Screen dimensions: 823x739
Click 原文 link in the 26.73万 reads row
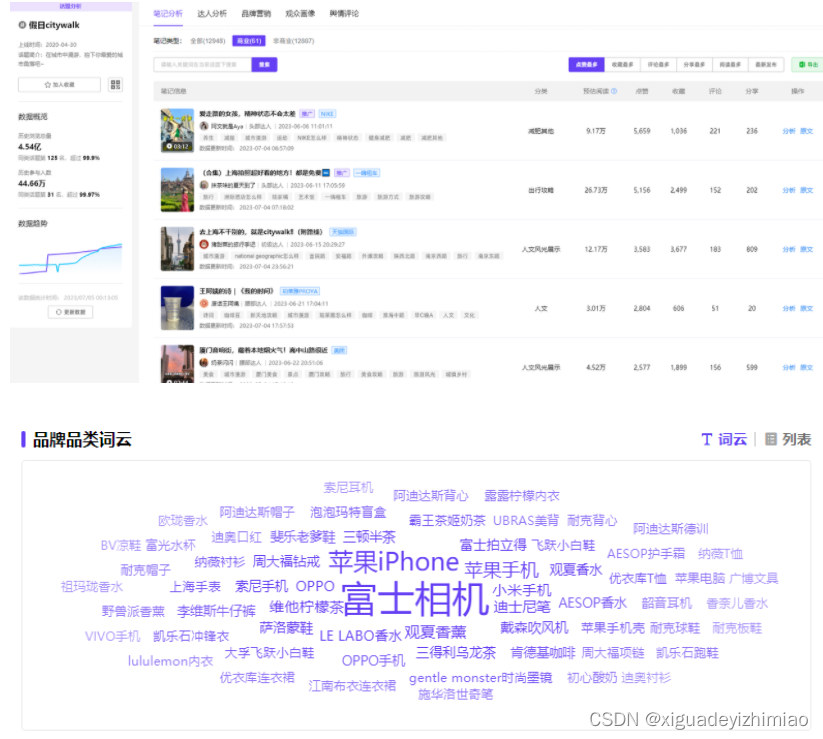tap(807, 190)
